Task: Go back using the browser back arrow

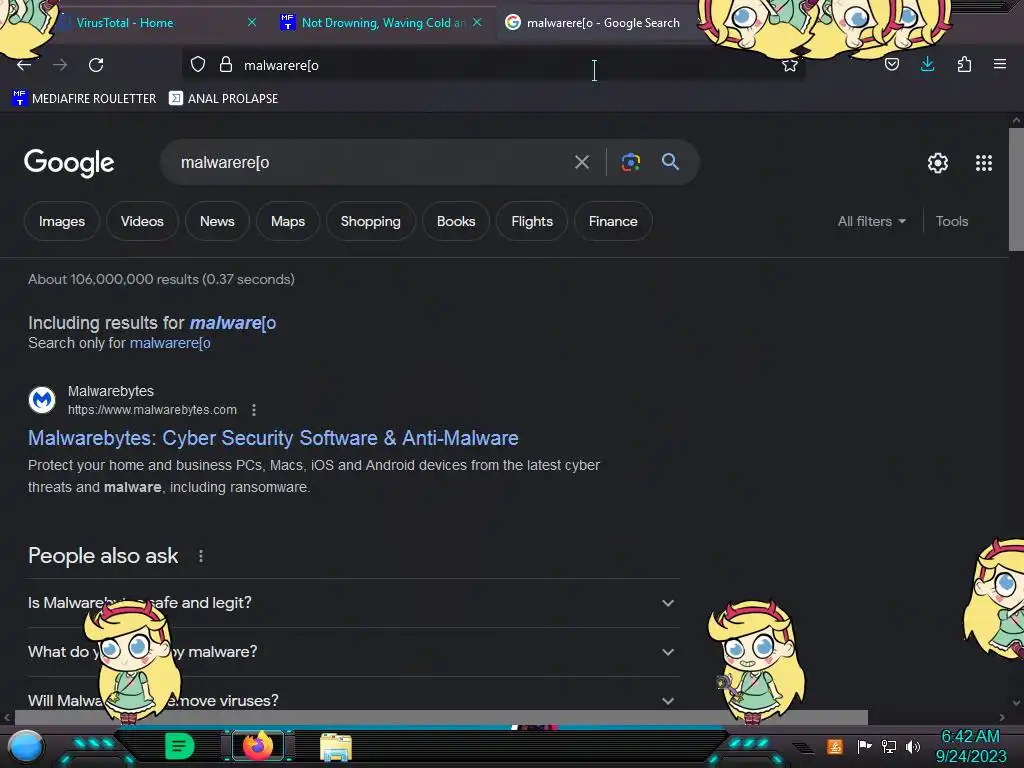Action: 24,65
